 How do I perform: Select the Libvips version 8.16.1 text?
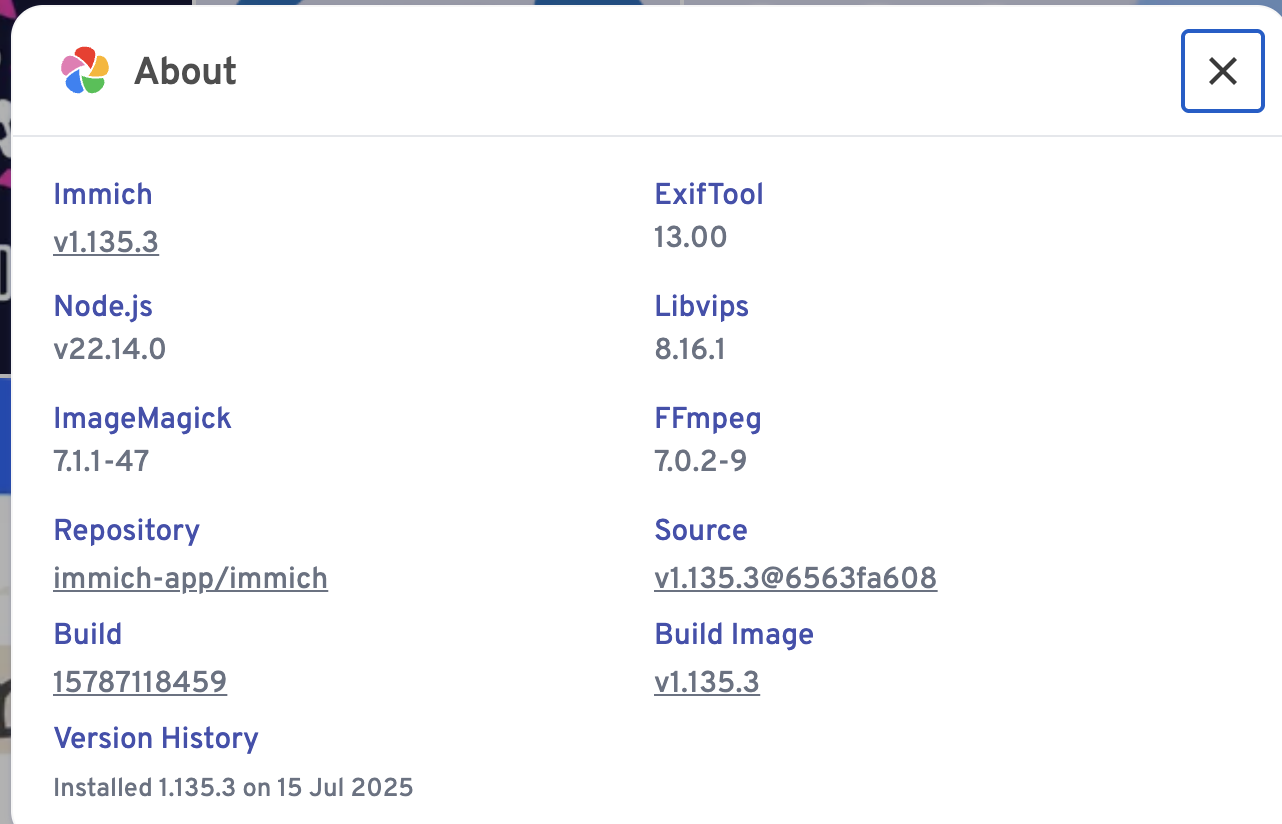click(x=689, y=350)
